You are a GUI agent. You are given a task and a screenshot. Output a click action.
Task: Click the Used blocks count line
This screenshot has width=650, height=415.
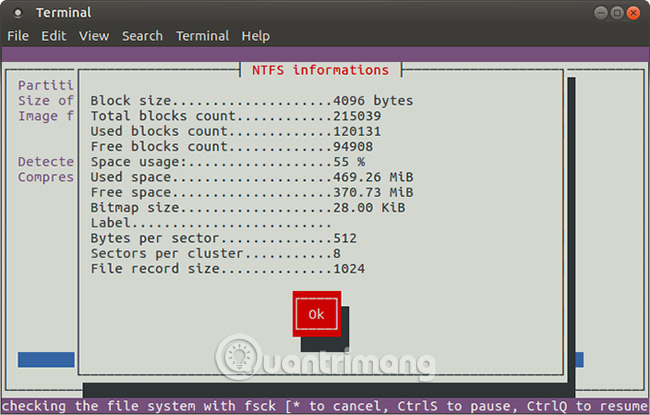(x=236, y=131)
